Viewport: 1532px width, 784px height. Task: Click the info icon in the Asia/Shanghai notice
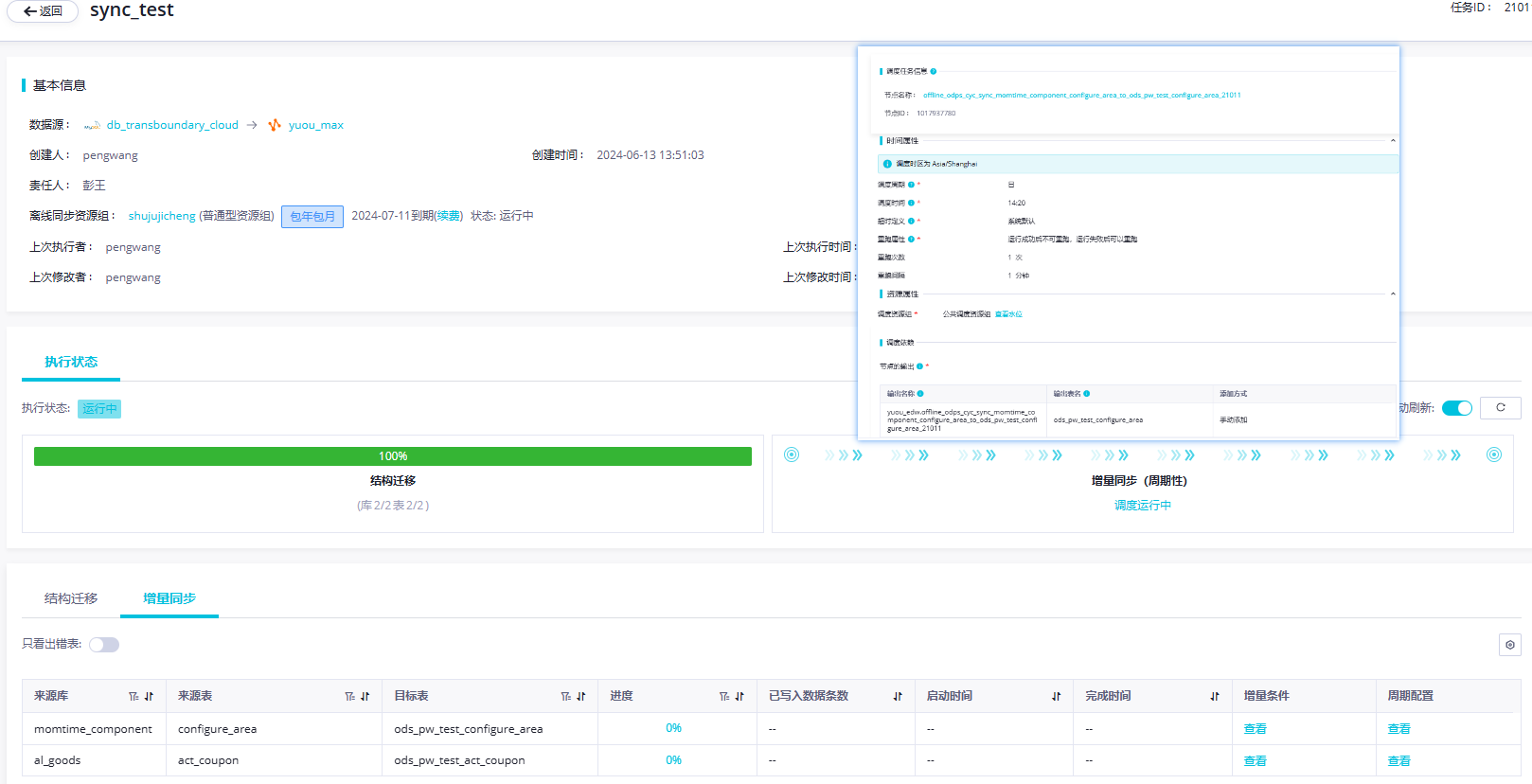pyautogui.click(x=887, y=164)
